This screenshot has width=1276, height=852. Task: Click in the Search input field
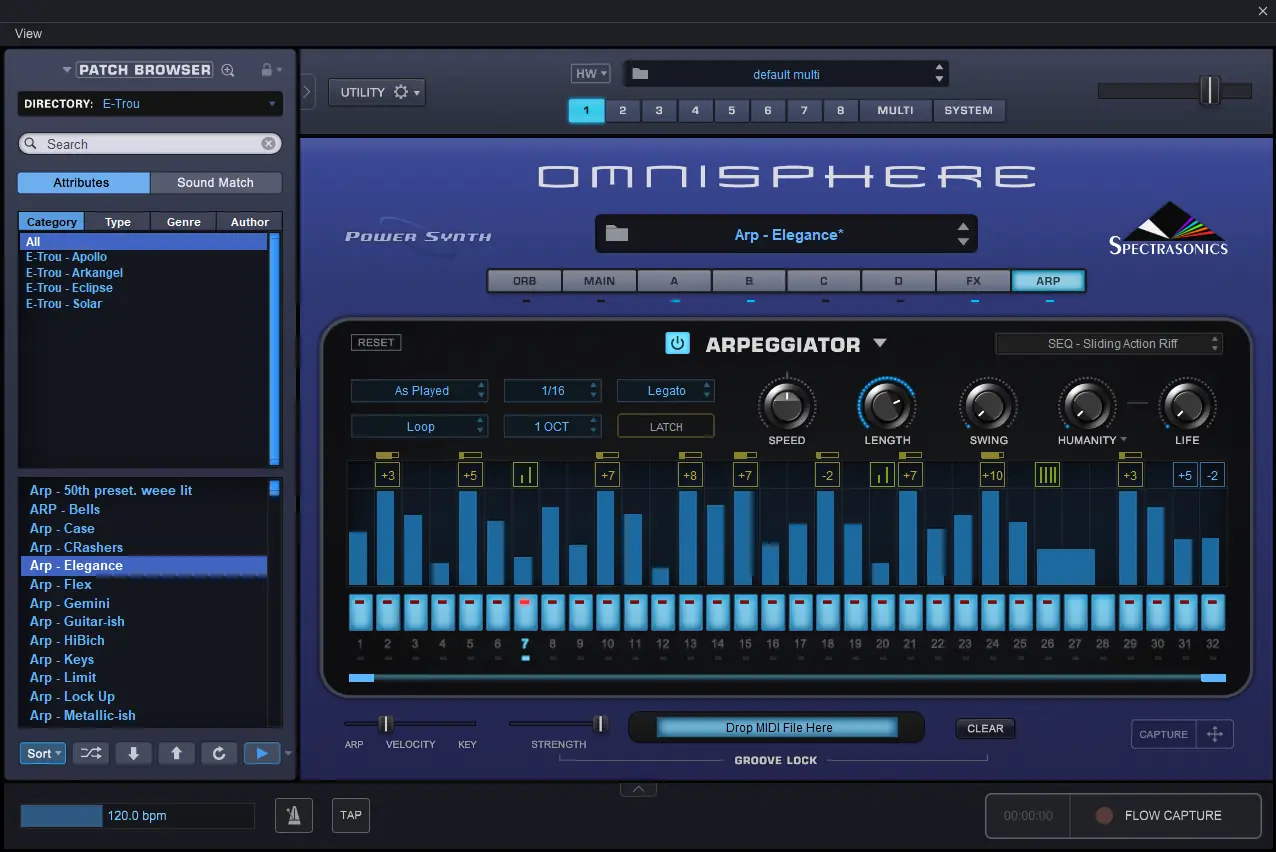click(150, 144)
